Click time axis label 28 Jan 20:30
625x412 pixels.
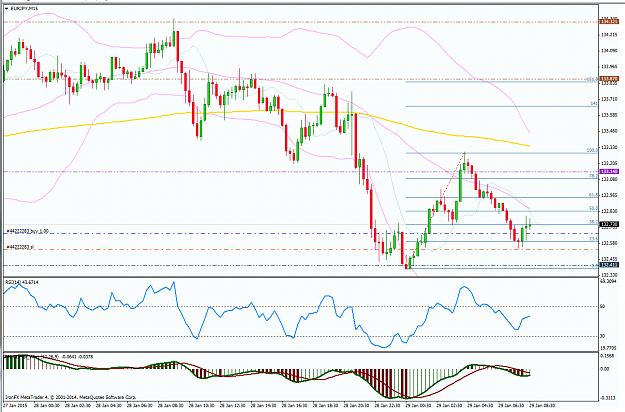tap(357, 406)
